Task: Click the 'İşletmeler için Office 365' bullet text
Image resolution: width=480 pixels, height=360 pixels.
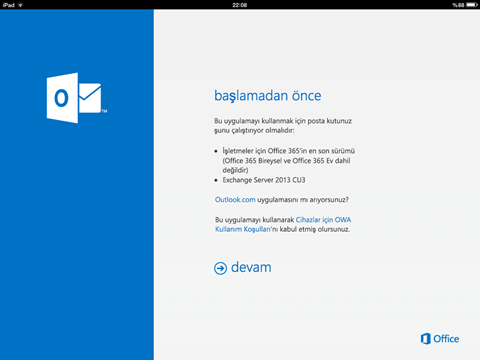Action: [x=289, y=161]
